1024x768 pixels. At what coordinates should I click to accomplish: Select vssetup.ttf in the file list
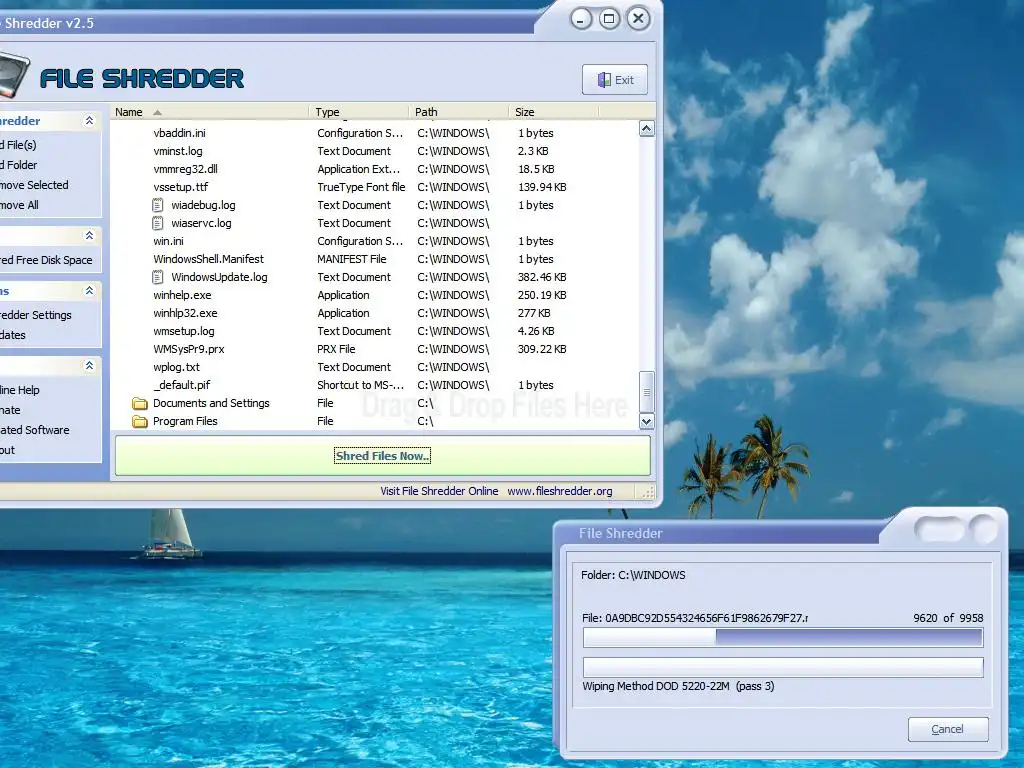[181, 187]
